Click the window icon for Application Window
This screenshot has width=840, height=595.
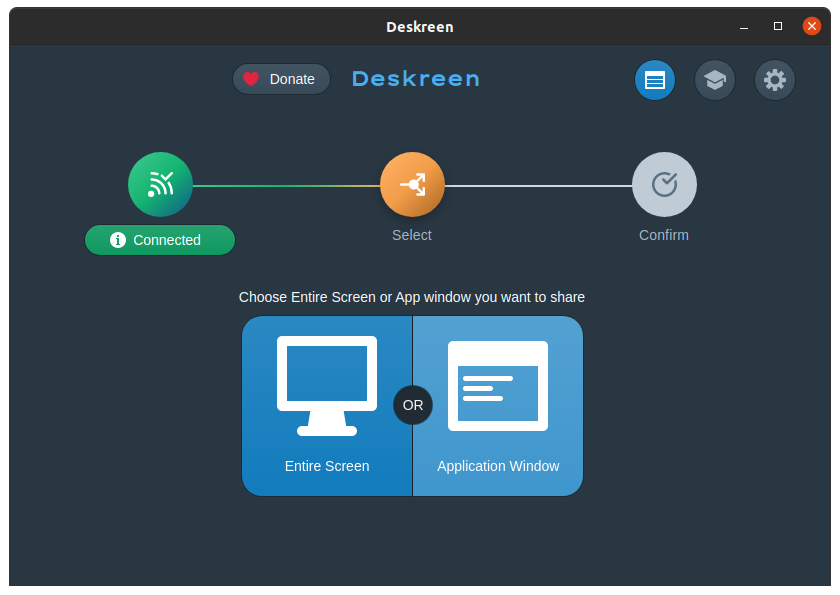pyautogui.click(x=498, y=386)
